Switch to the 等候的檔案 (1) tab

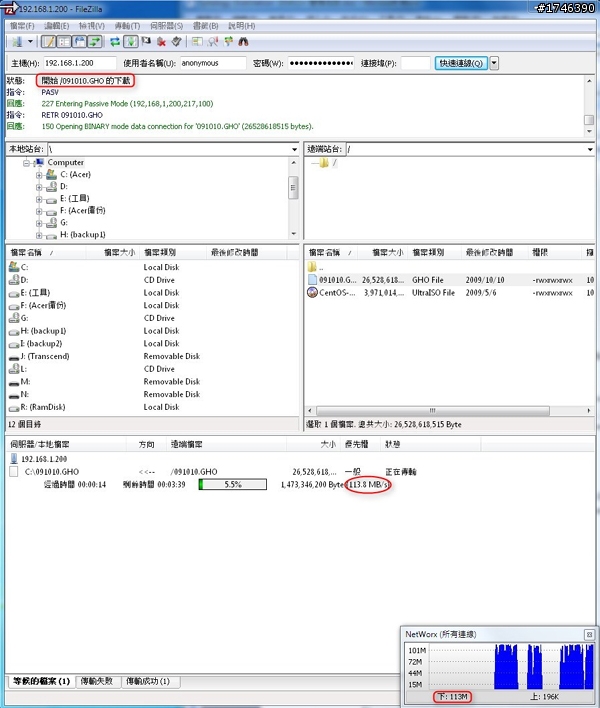click(41, 681)
